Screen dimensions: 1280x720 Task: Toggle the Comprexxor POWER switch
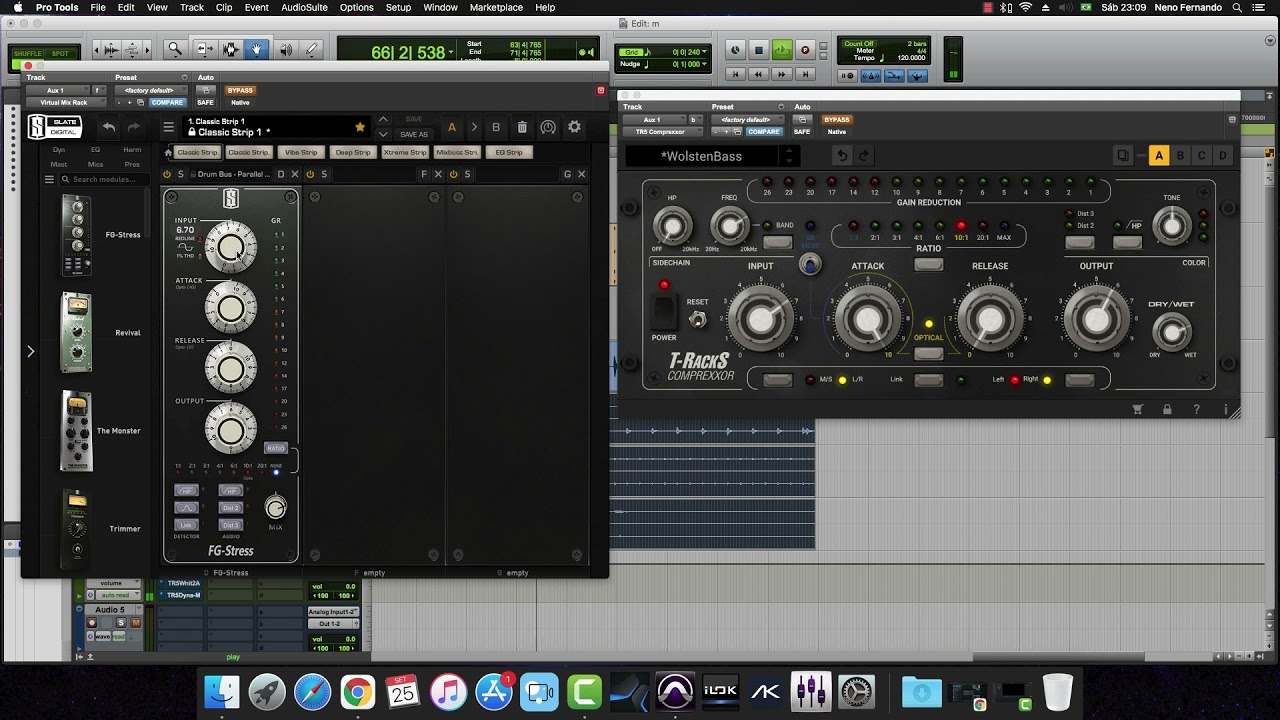(664, 312)
